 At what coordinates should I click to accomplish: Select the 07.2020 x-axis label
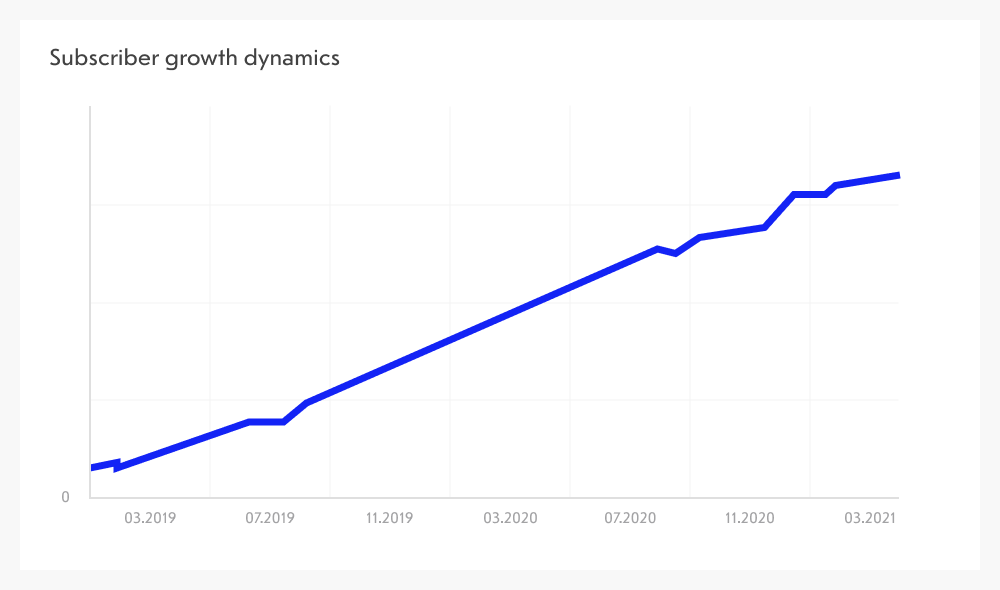pyautogui.click(x=630, y=518)
